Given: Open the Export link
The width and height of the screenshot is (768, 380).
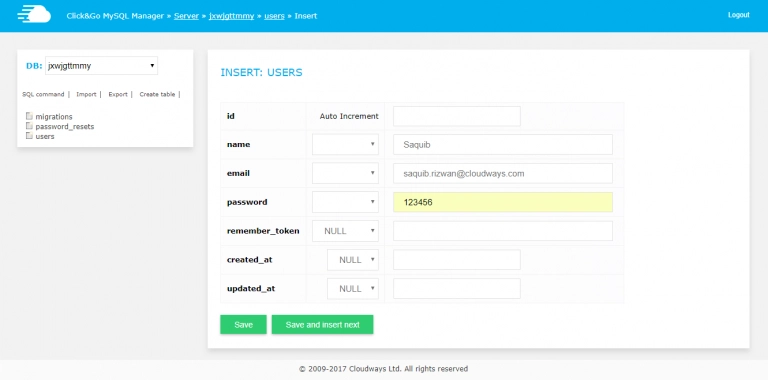Looking at the screenshot, I should (x=118, y=94).
